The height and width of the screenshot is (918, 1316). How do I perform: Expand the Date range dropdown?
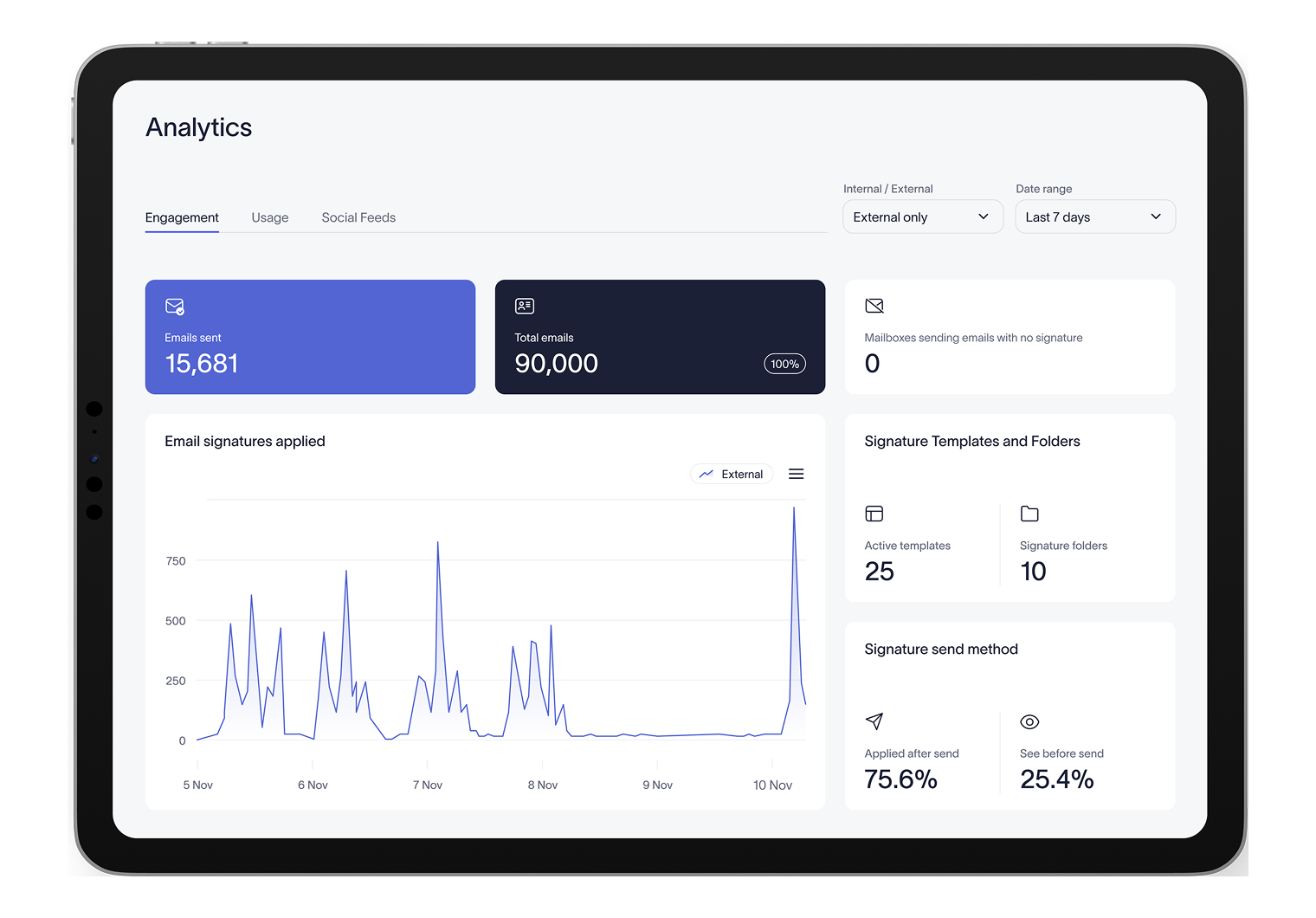[x=1094, y=217]
